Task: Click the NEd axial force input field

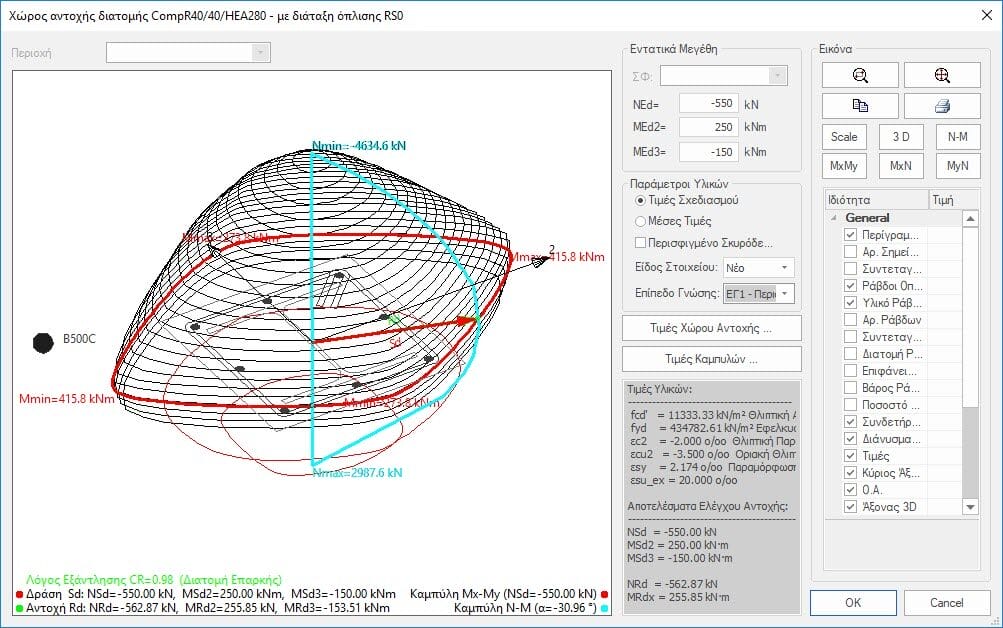Action: (x=708, y=103)
